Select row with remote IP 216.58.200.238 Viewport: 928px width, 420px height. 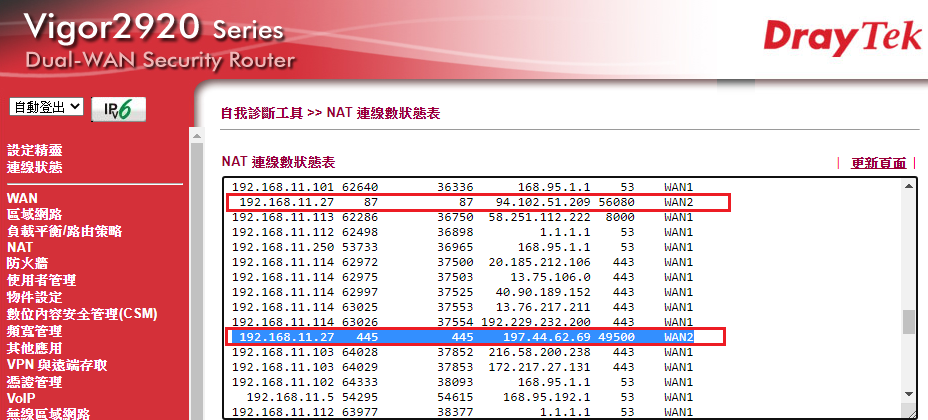click(462, 352)
